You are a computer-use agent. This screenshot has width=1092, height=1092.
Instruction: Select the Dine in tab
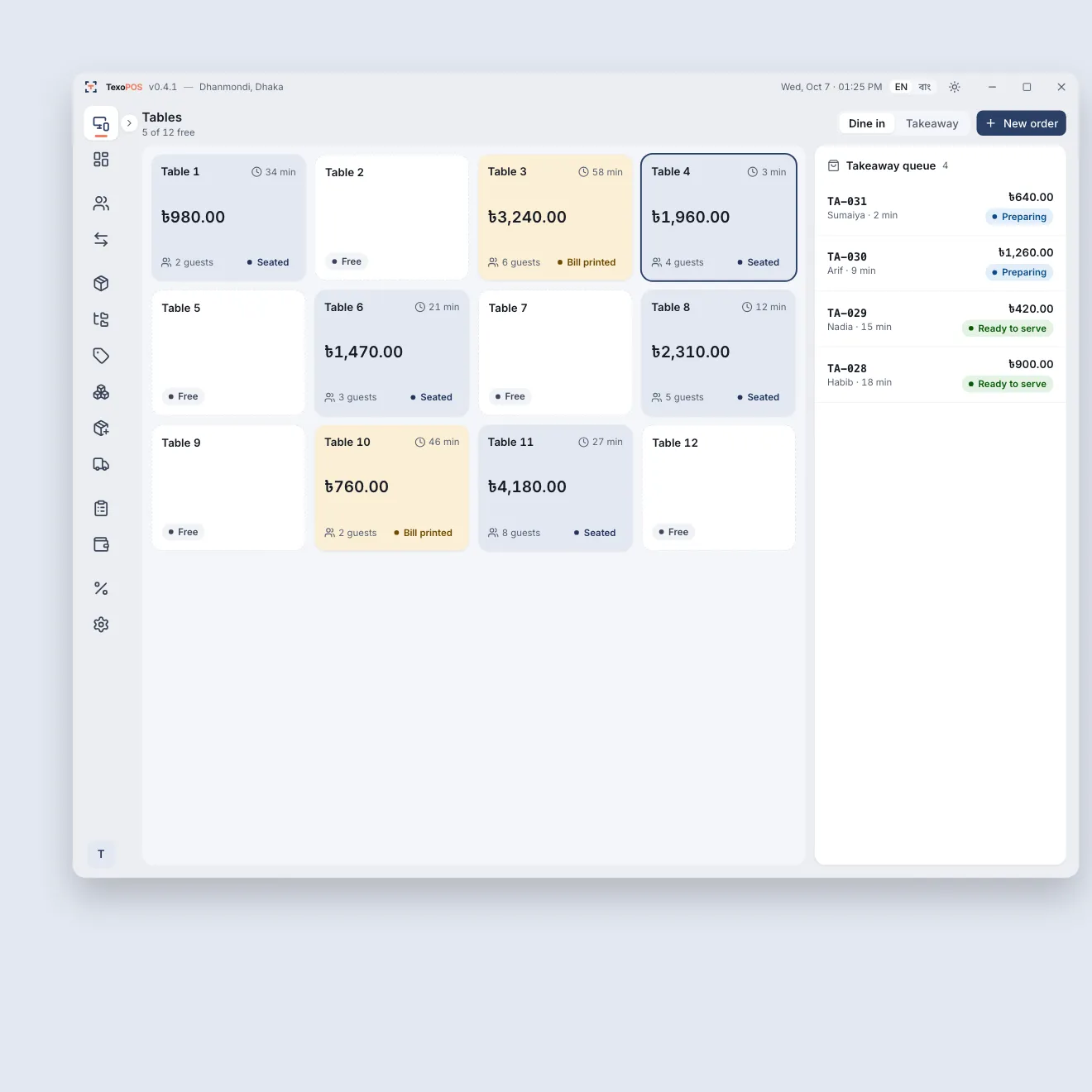click(x=867, y=123)
